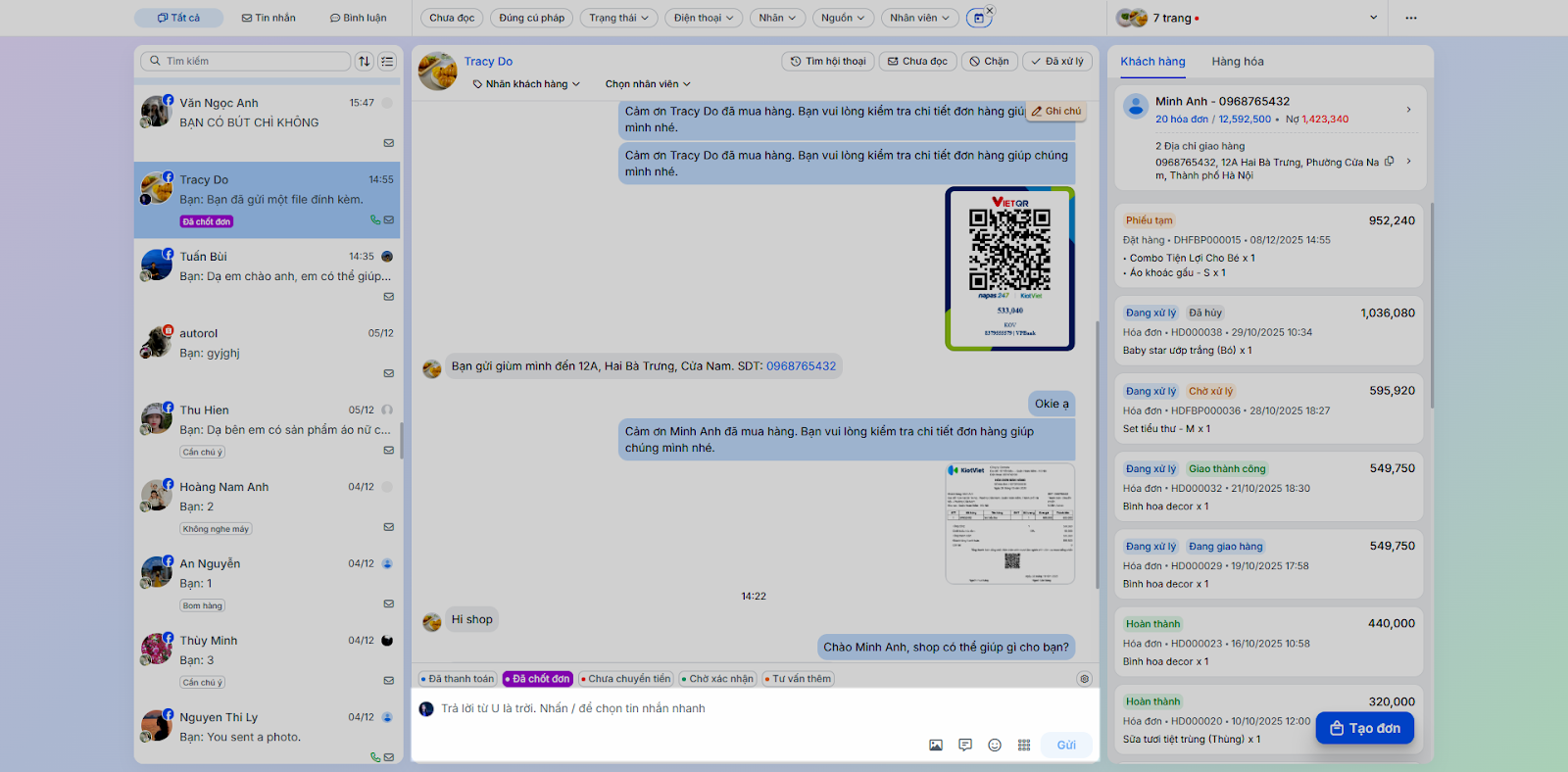Open the tag settings gear icon
1568x772 pixels.
pyautogui.click(x=1084, y=679)
